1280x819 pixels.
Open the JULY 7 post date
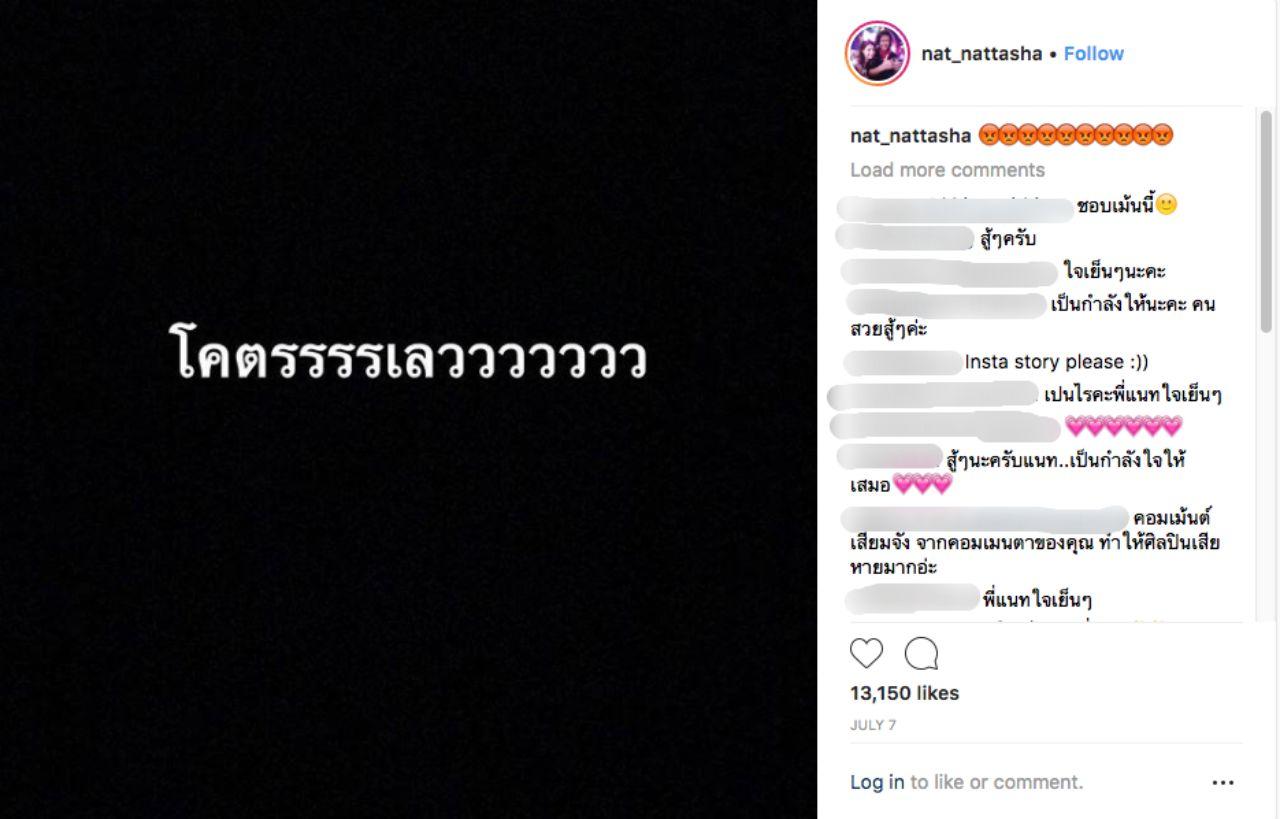point(873,725)
